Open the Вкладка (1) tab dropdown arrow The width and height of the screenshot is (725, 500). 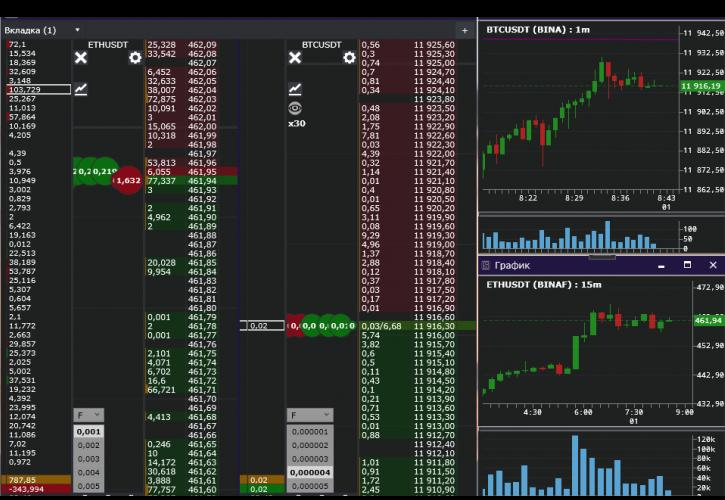point(77,30)
